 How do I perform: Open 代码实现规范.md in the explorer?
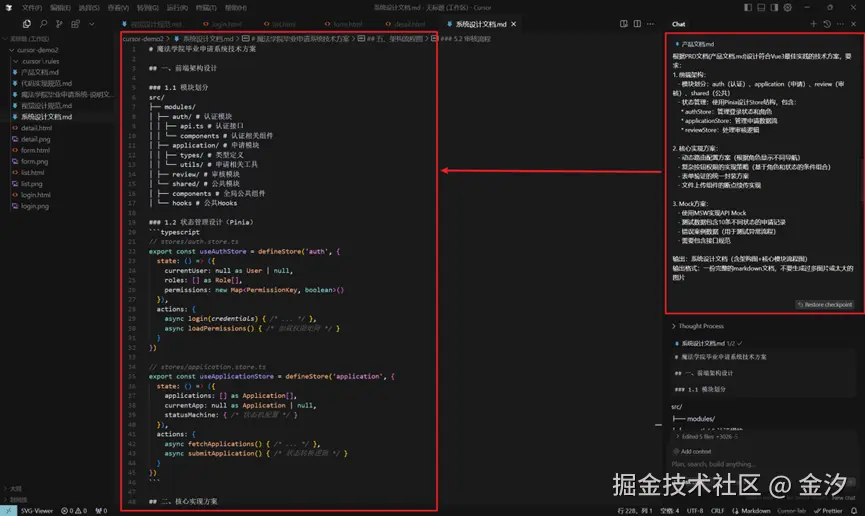tap(46, 83)
